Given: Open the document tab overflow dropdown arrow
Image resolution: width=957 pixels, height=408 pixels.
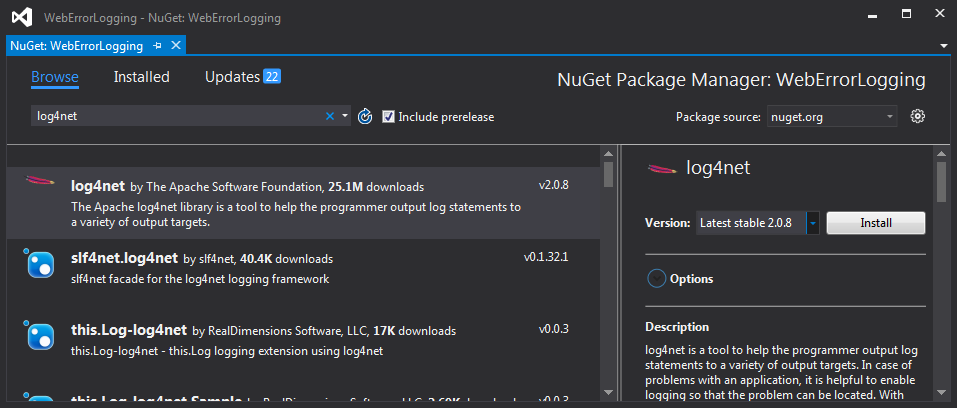Looking at the screenshot, I should (944, 46).
